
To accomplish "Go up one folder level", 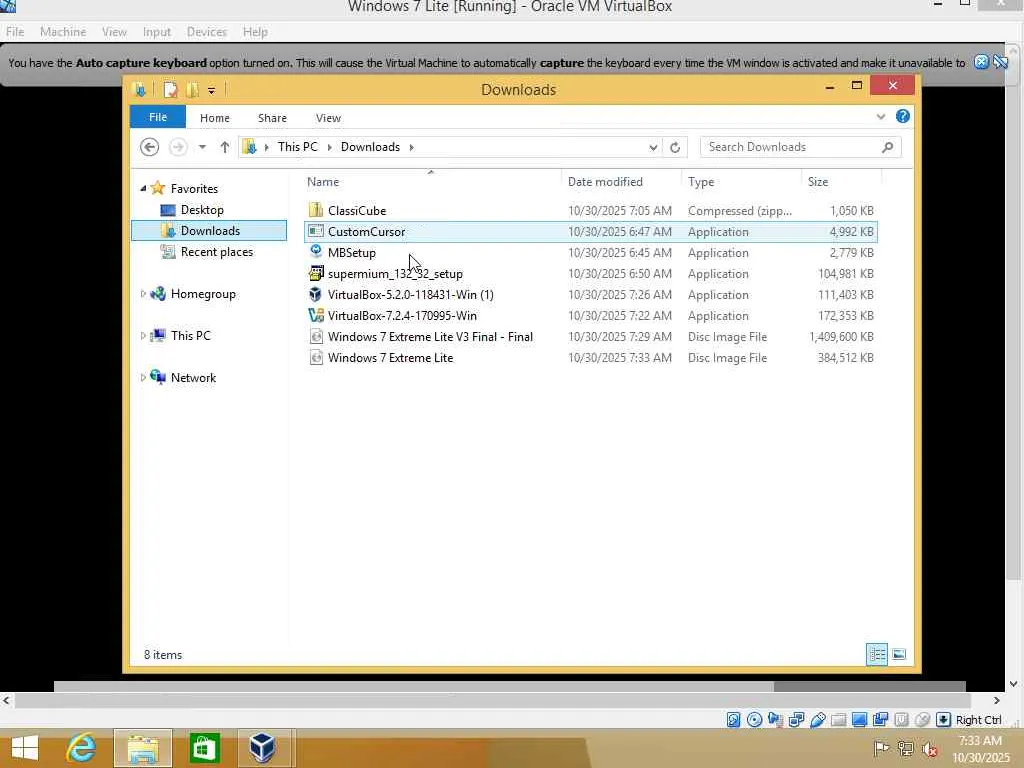I will (x=225, y=147).
